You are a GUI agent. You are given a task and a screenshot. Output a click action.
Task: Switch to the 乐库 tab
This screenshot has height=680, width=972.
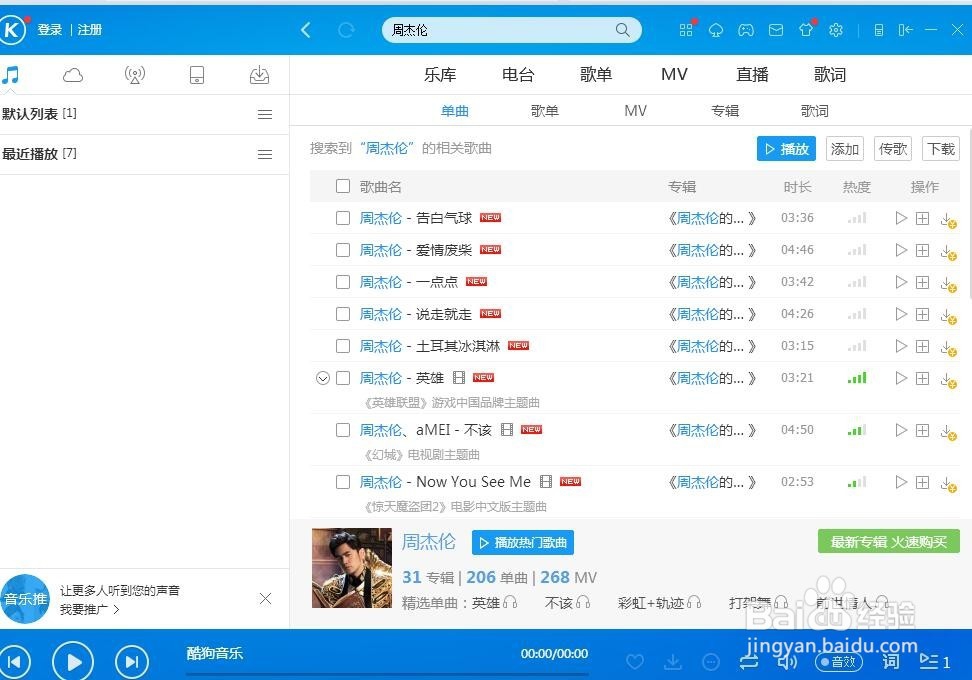(440, 75)
